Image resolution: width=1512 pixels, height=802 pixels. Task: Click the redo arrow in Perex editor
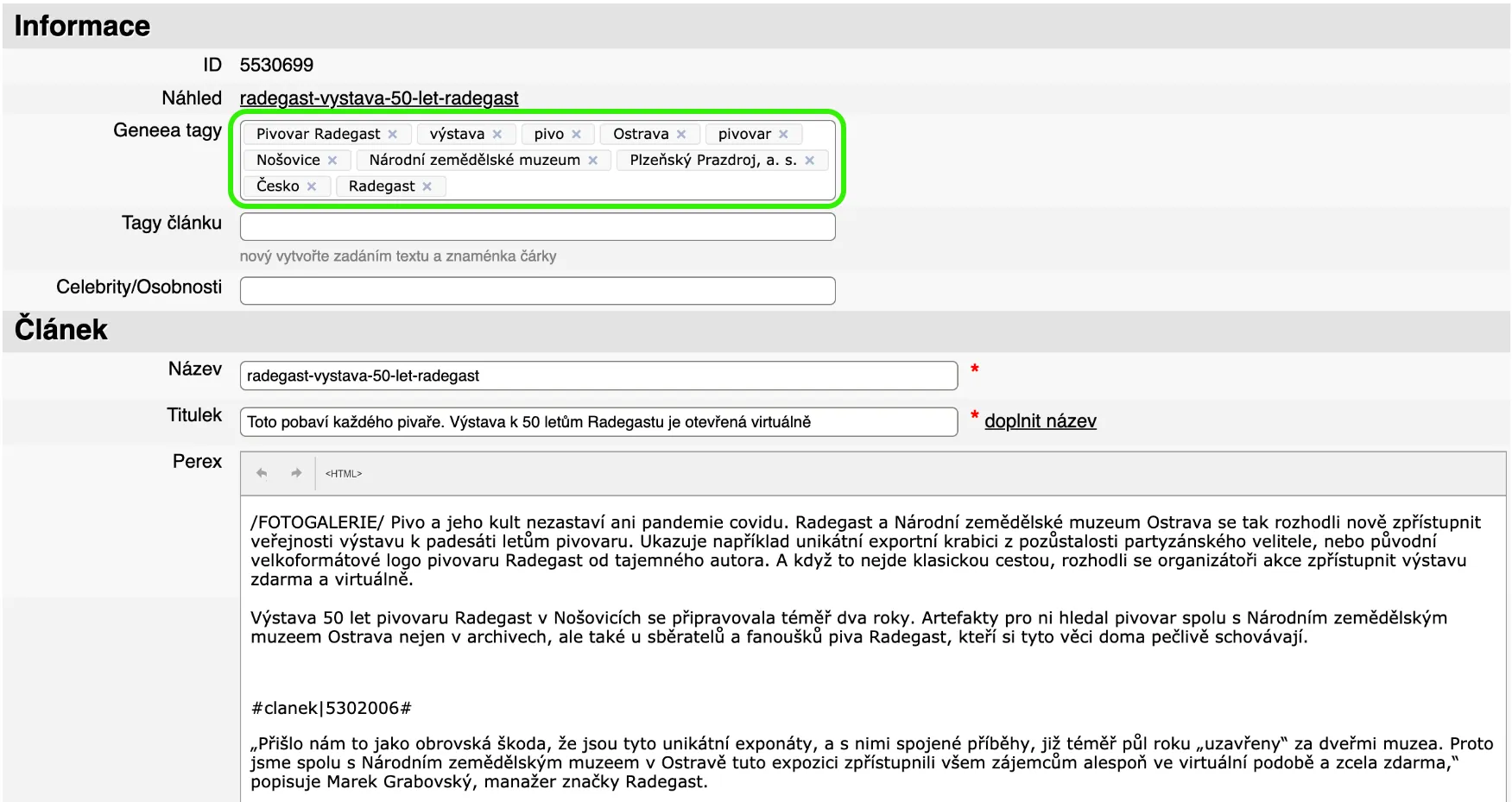click(x=296, y=473)
